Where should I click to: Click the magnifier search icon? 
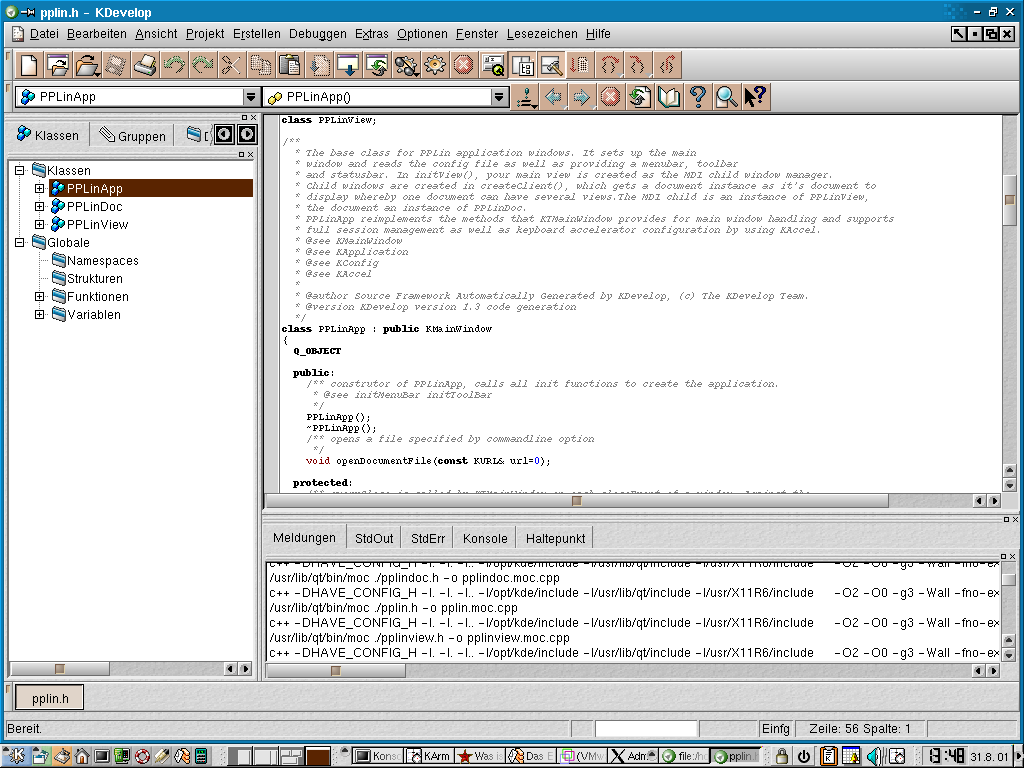click(726, 97)
